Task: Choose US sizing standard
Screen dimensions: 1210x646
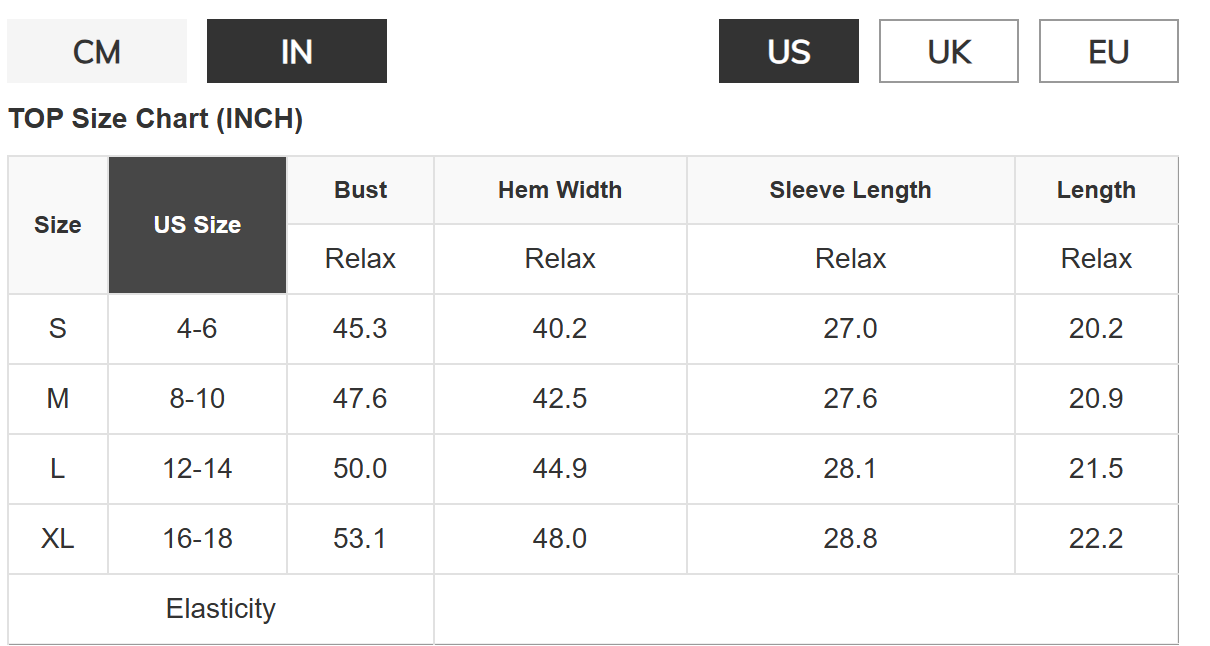Action: click(788, 51)
